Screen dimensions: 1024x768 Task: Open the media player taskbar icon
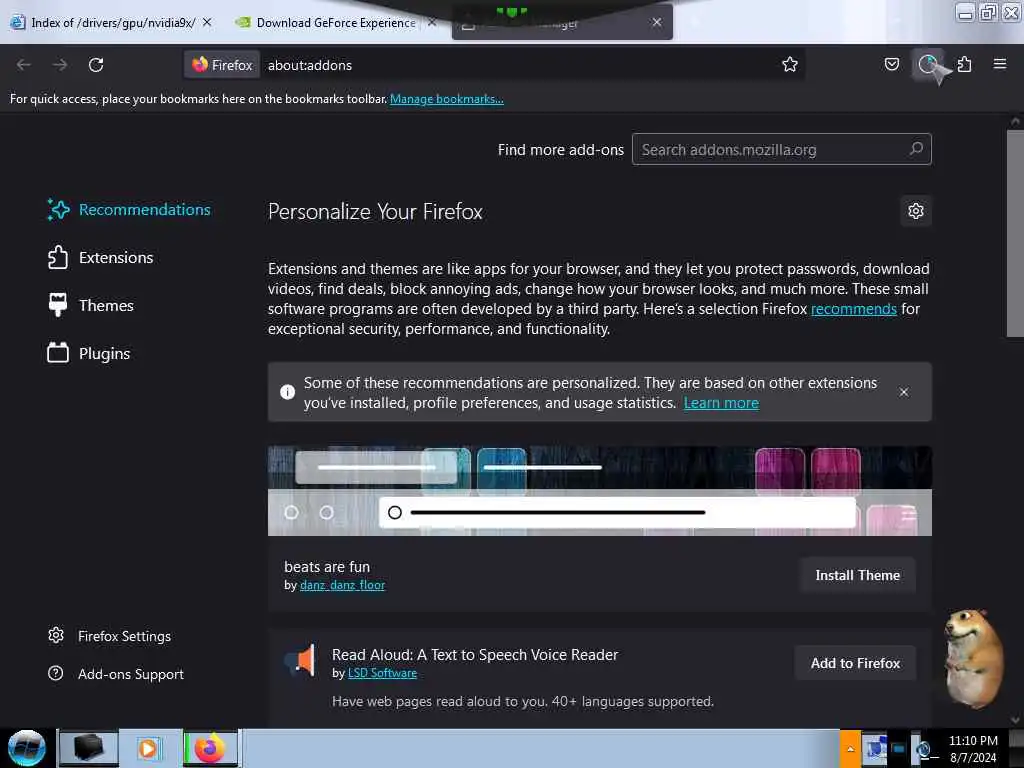pos(148,748)
